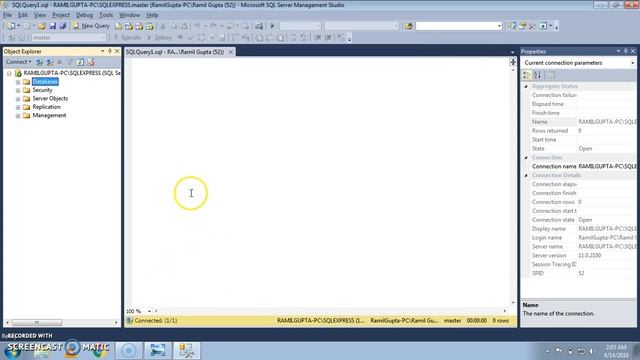Click the Properties window wrench icon in toolbar
The width and height of the screenshot is (640, 360).
[533, 26]
